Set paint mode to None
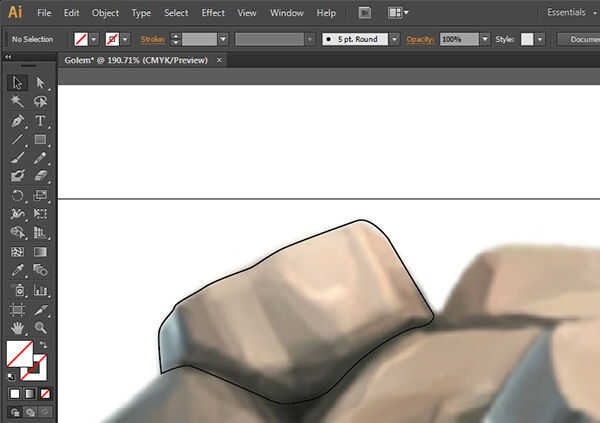Screen dimensions: 600x423 [x=45, y=394]
